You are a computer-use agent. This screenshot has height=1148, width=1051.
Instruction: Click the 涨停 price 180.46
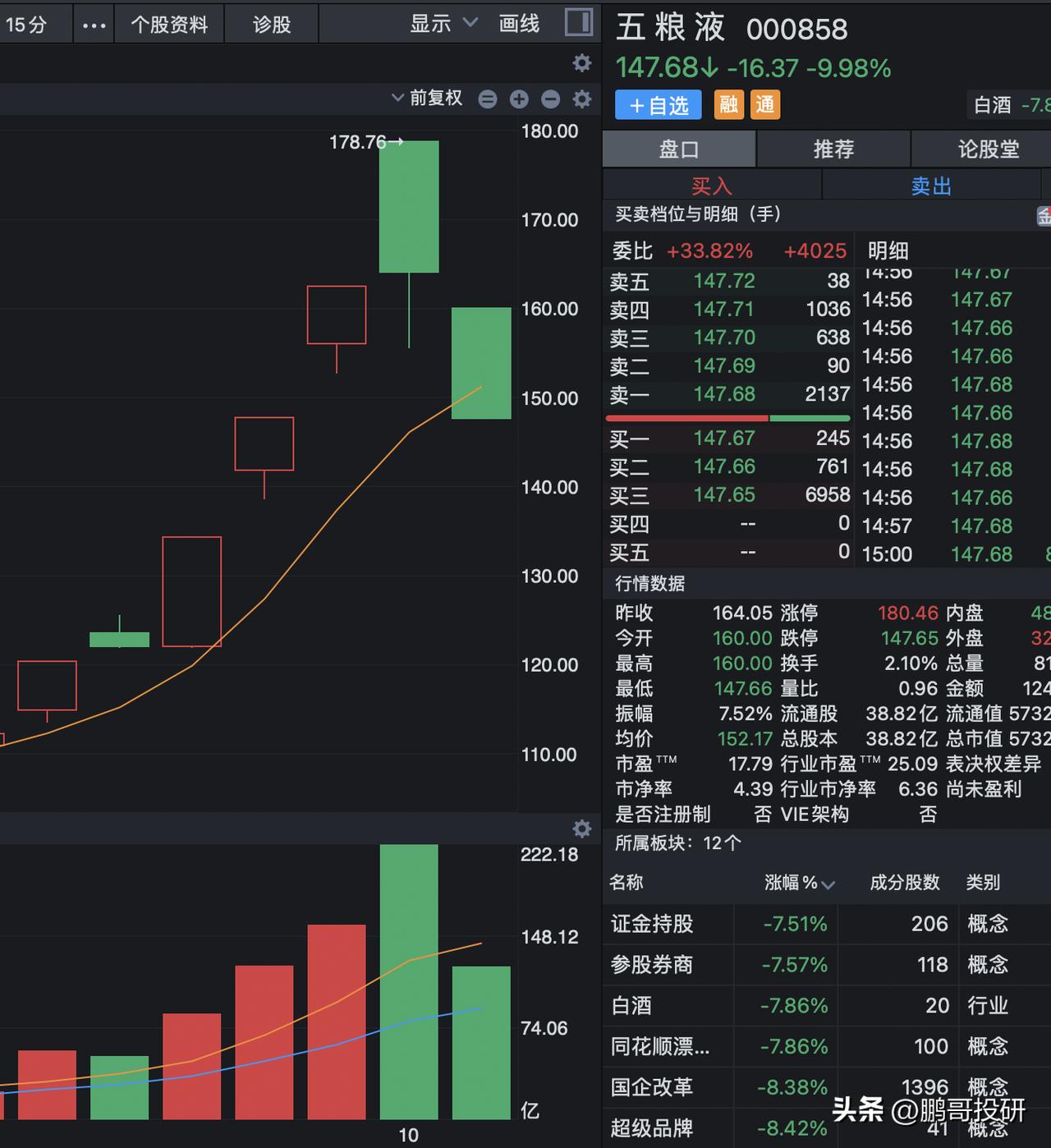click(907, 613)
